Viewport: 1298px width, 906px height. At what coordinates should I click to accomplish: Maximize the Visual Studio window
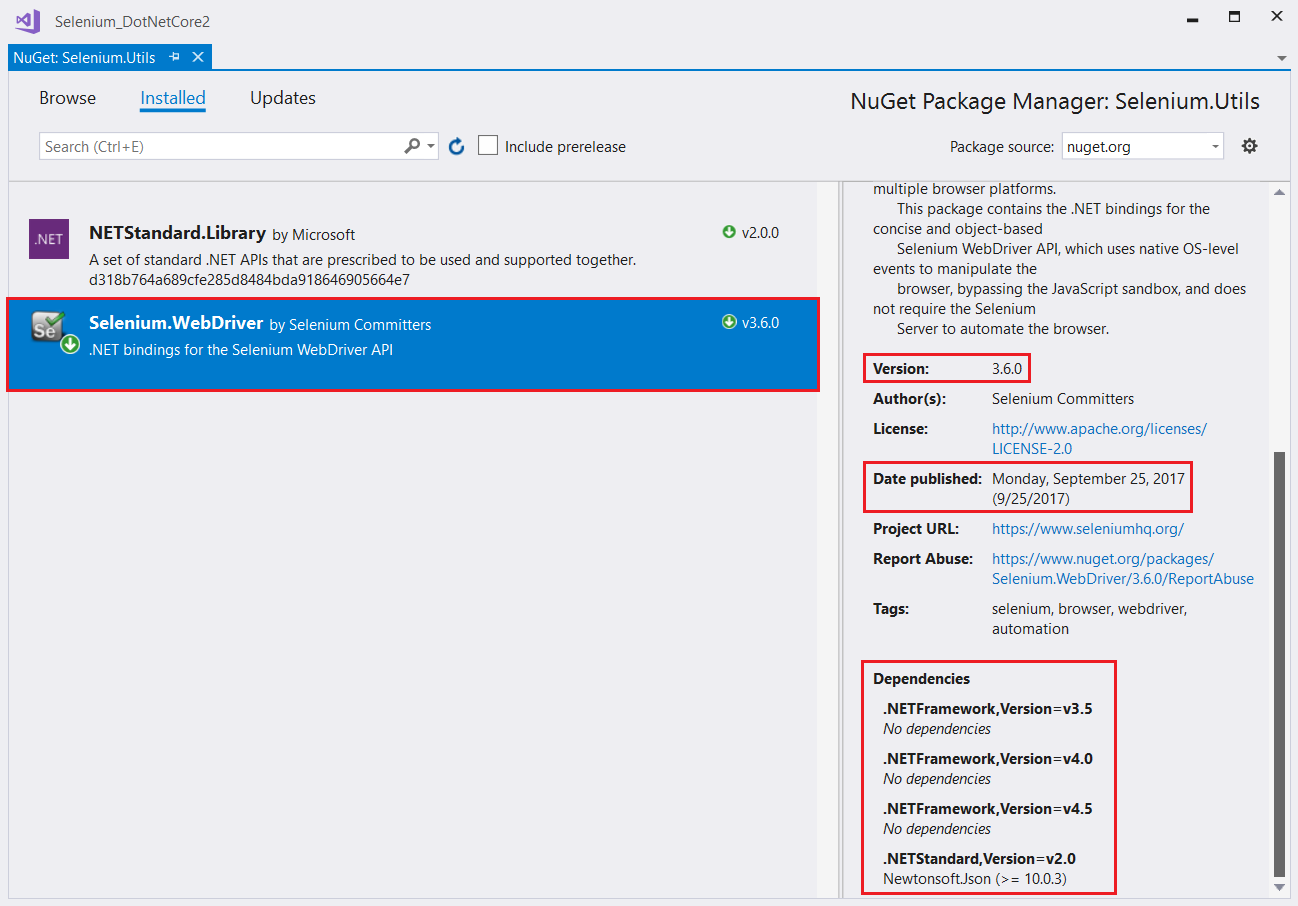coord(1234,18)
